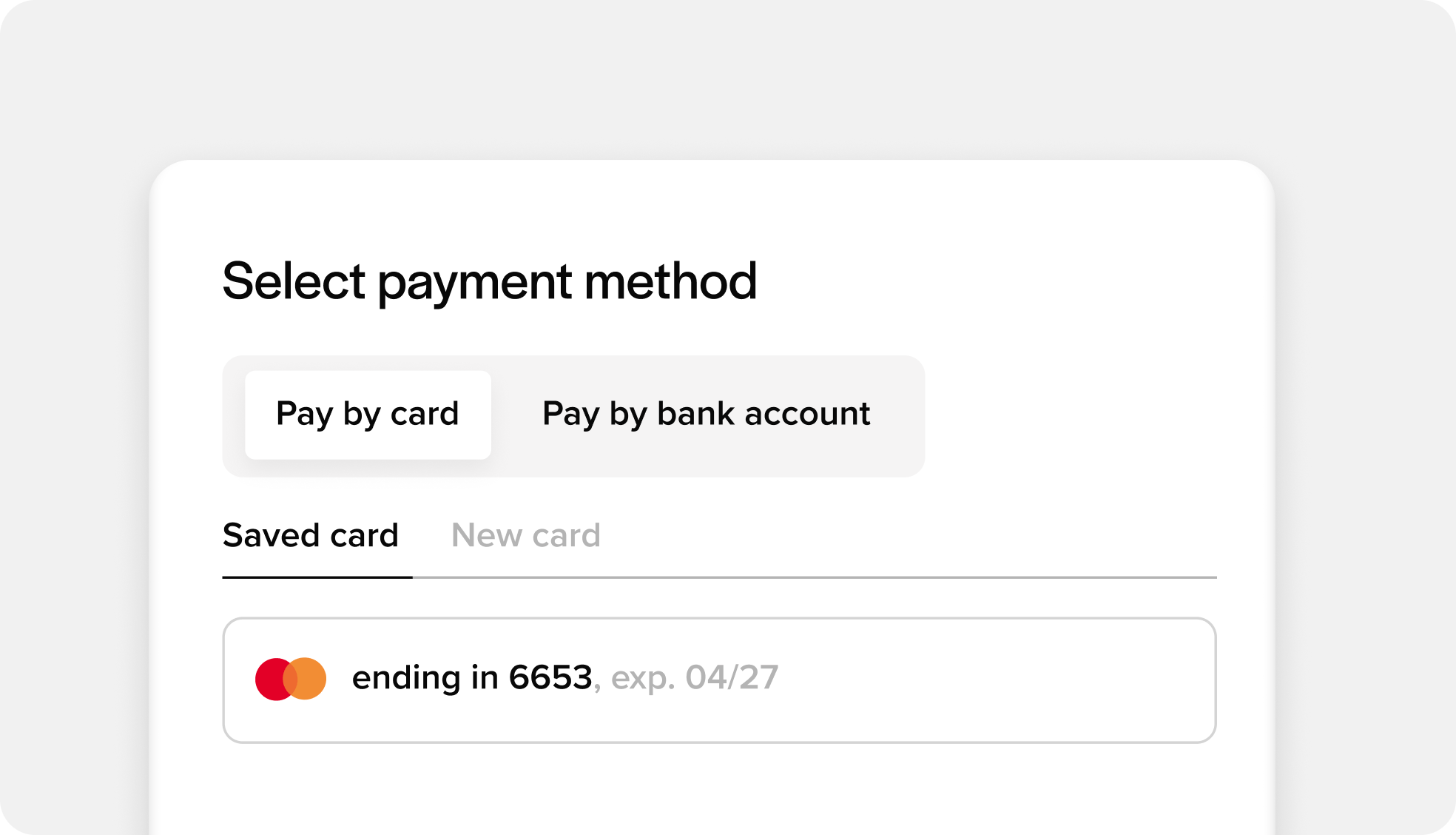Click the word 'method' in the heading

tap(670, 282)
